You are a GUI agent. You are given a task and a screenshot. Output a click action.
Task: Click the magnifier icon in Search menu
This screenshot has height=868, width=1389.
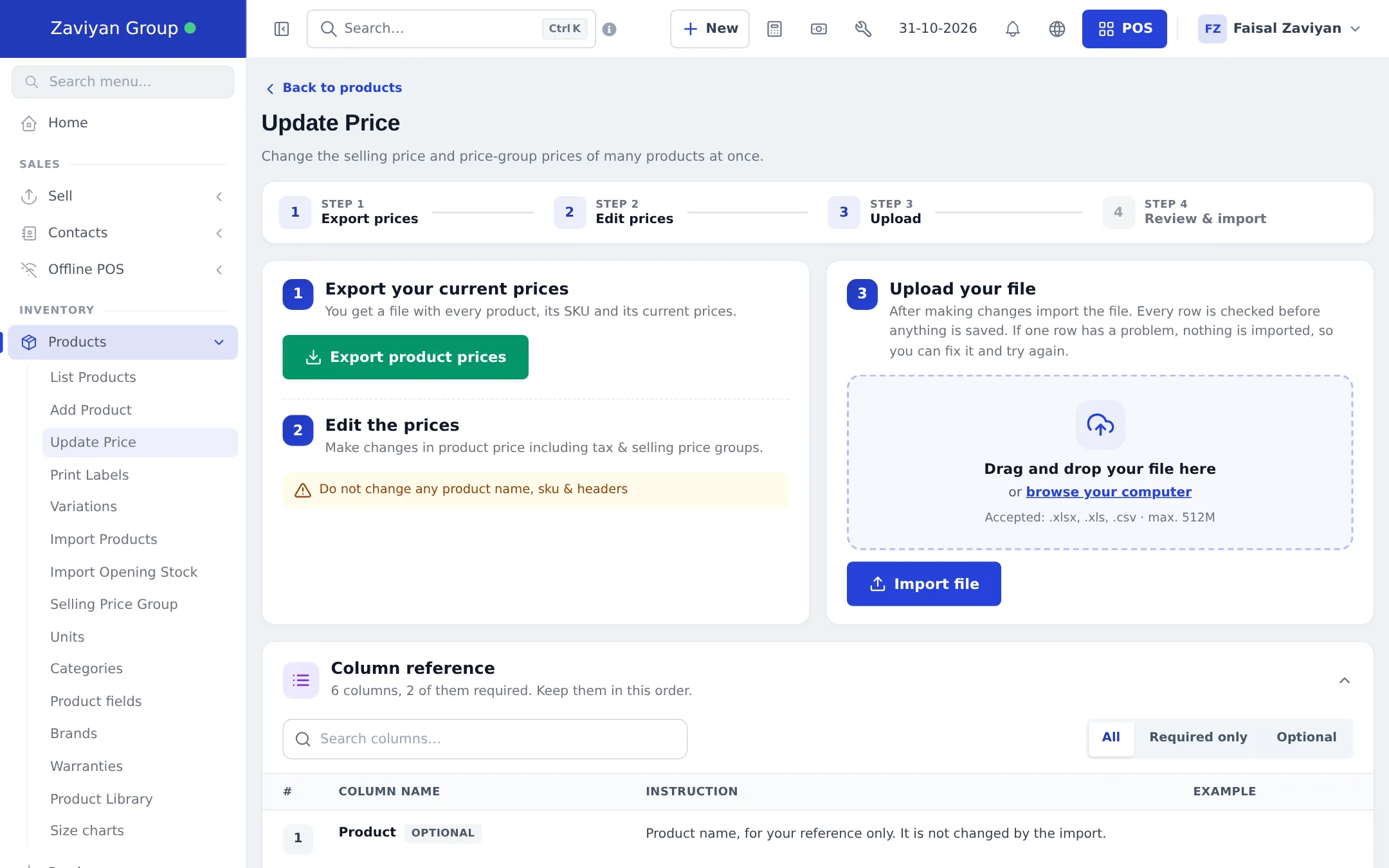[32, 82]
